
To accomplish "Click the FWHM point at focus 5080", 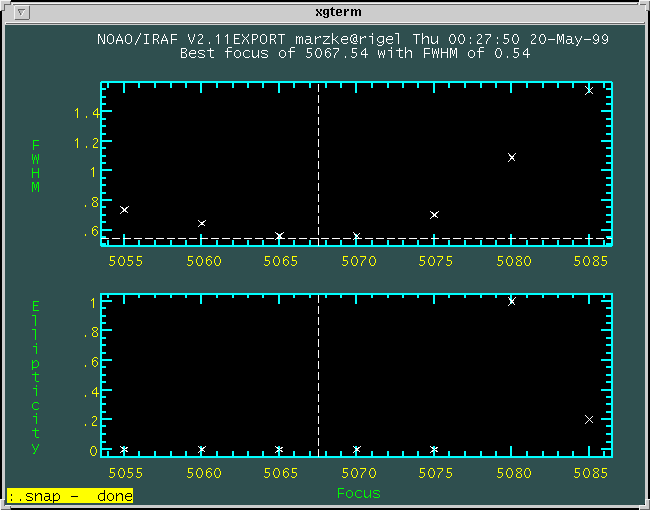I will 512,157.
